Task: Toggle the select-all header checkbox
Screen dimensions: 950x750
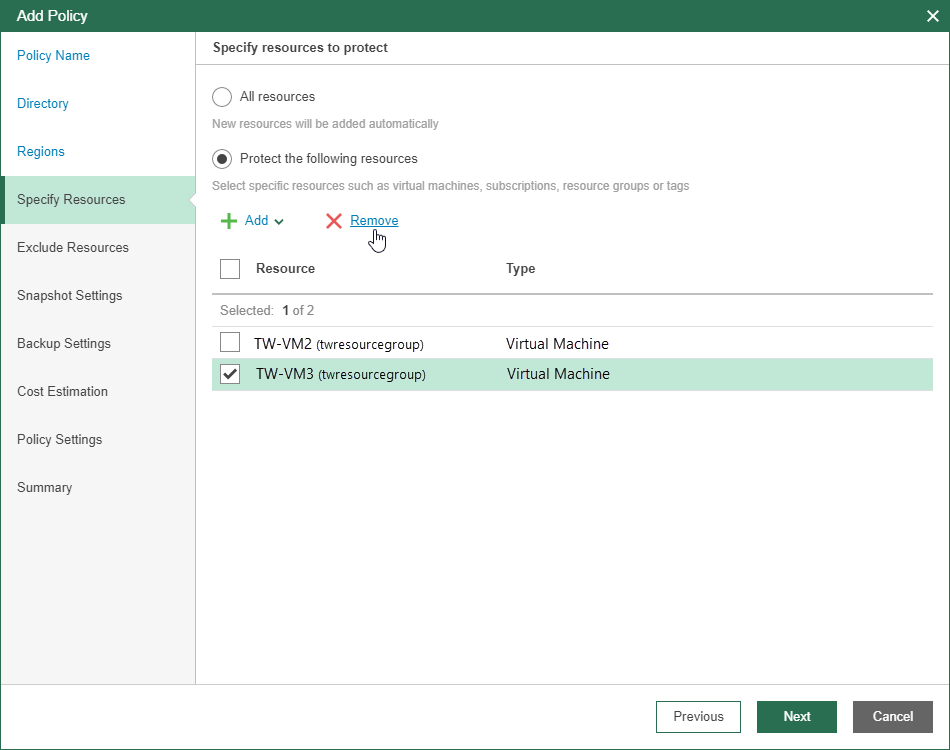Action: coord(230,269)
